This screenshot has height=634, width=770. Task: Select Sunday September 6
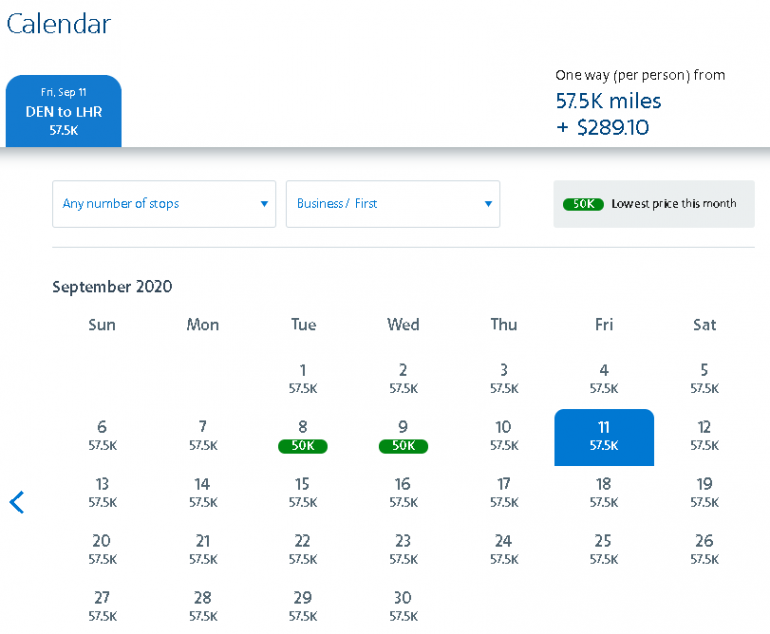[102, 436]
